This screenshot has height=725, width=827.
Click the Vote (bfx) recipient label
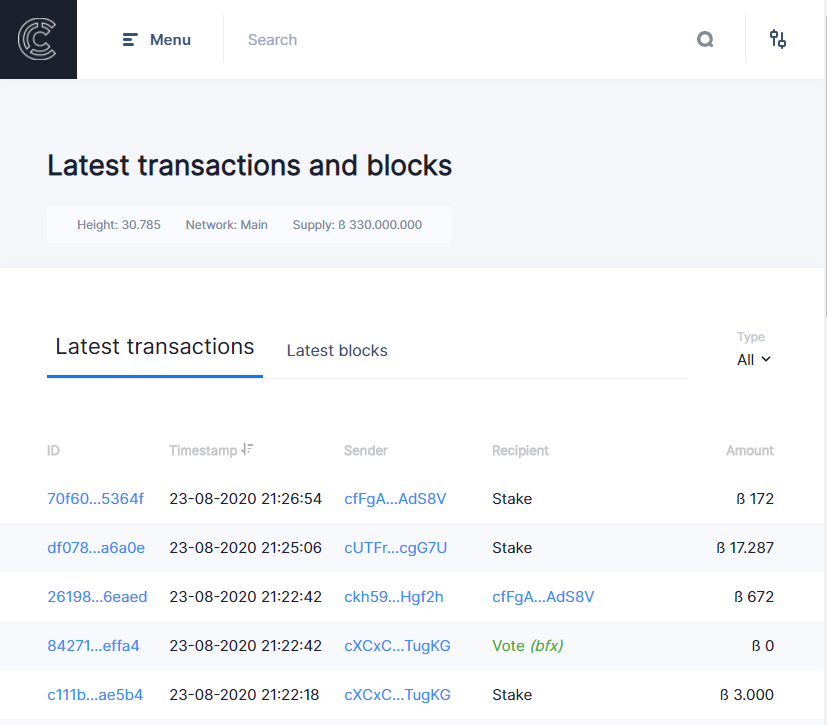527,646
